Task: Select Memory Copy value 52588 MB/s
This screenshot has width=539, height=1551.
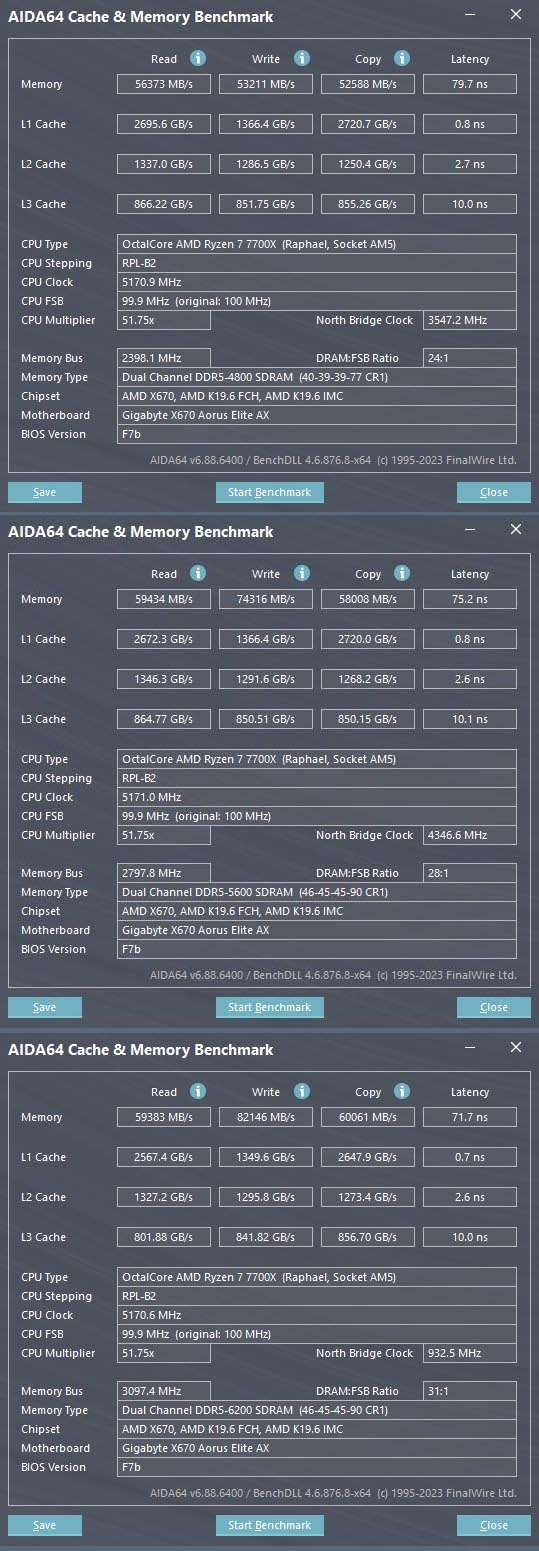Action: pos(367,84)
